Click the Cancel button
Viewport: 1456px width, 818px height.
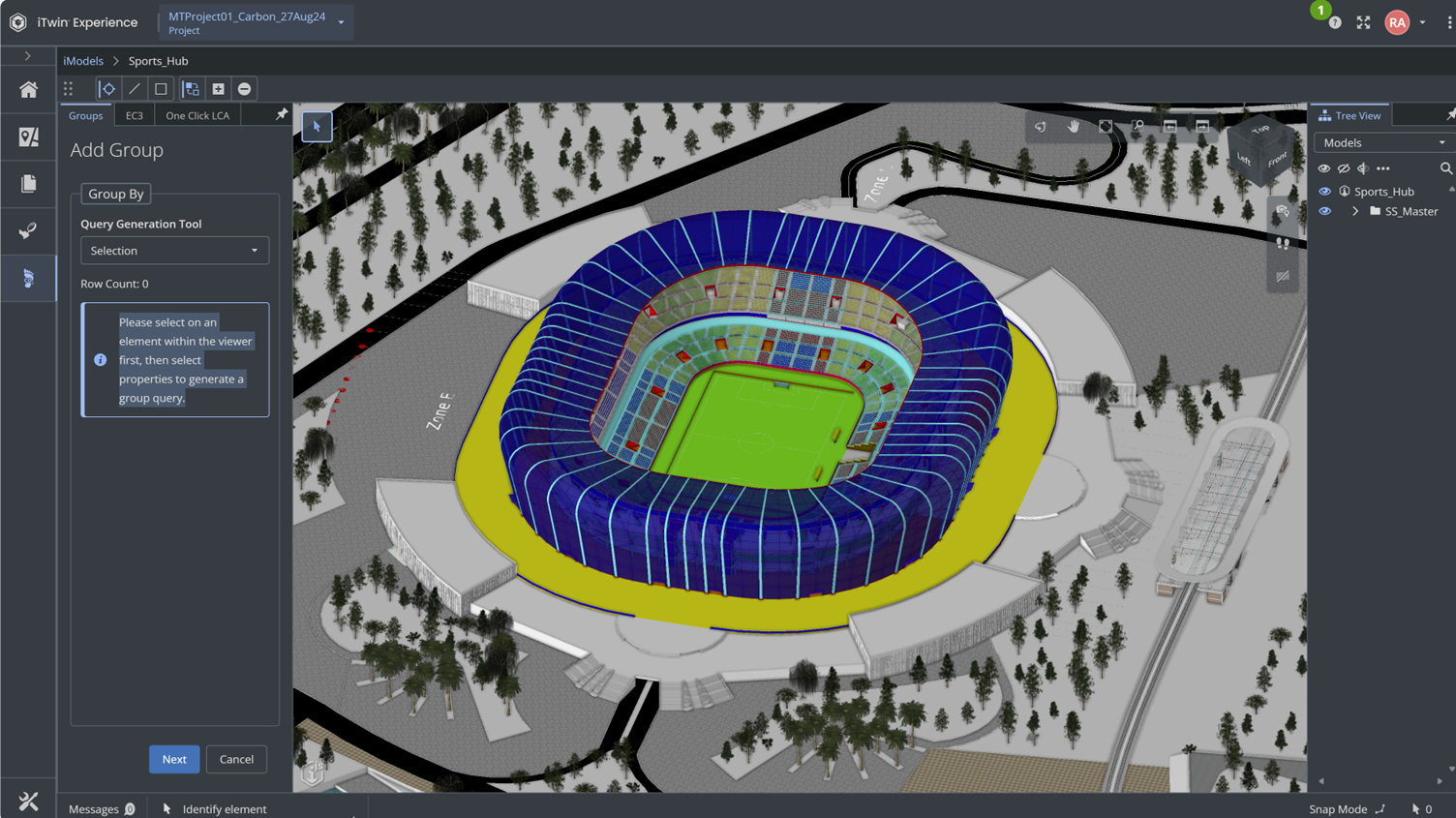[x=236, y=759]
